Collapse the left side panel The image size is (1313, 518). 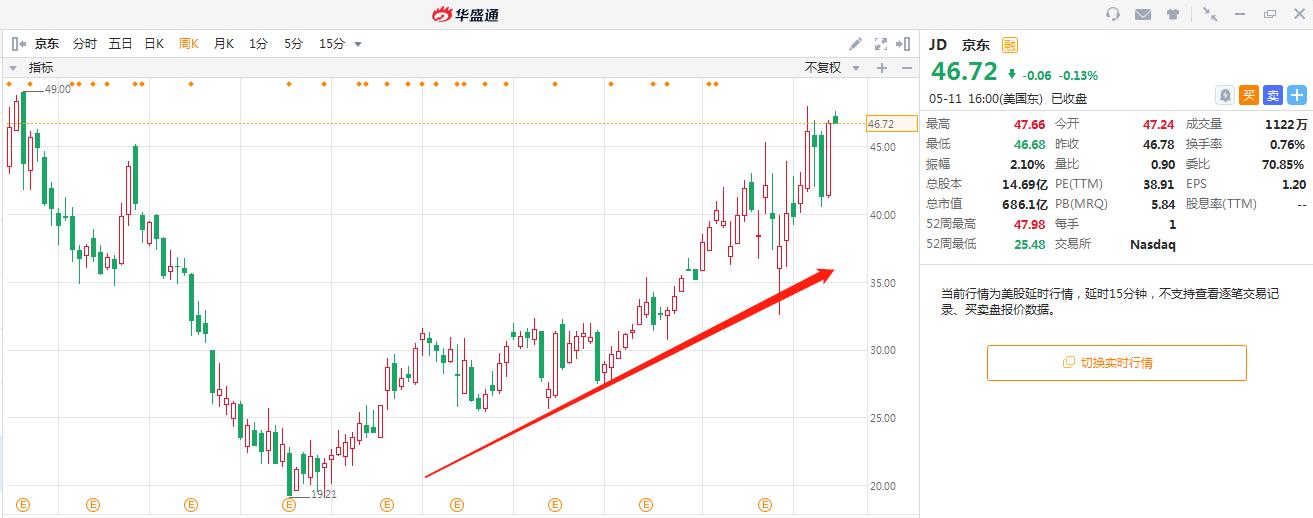18,44
